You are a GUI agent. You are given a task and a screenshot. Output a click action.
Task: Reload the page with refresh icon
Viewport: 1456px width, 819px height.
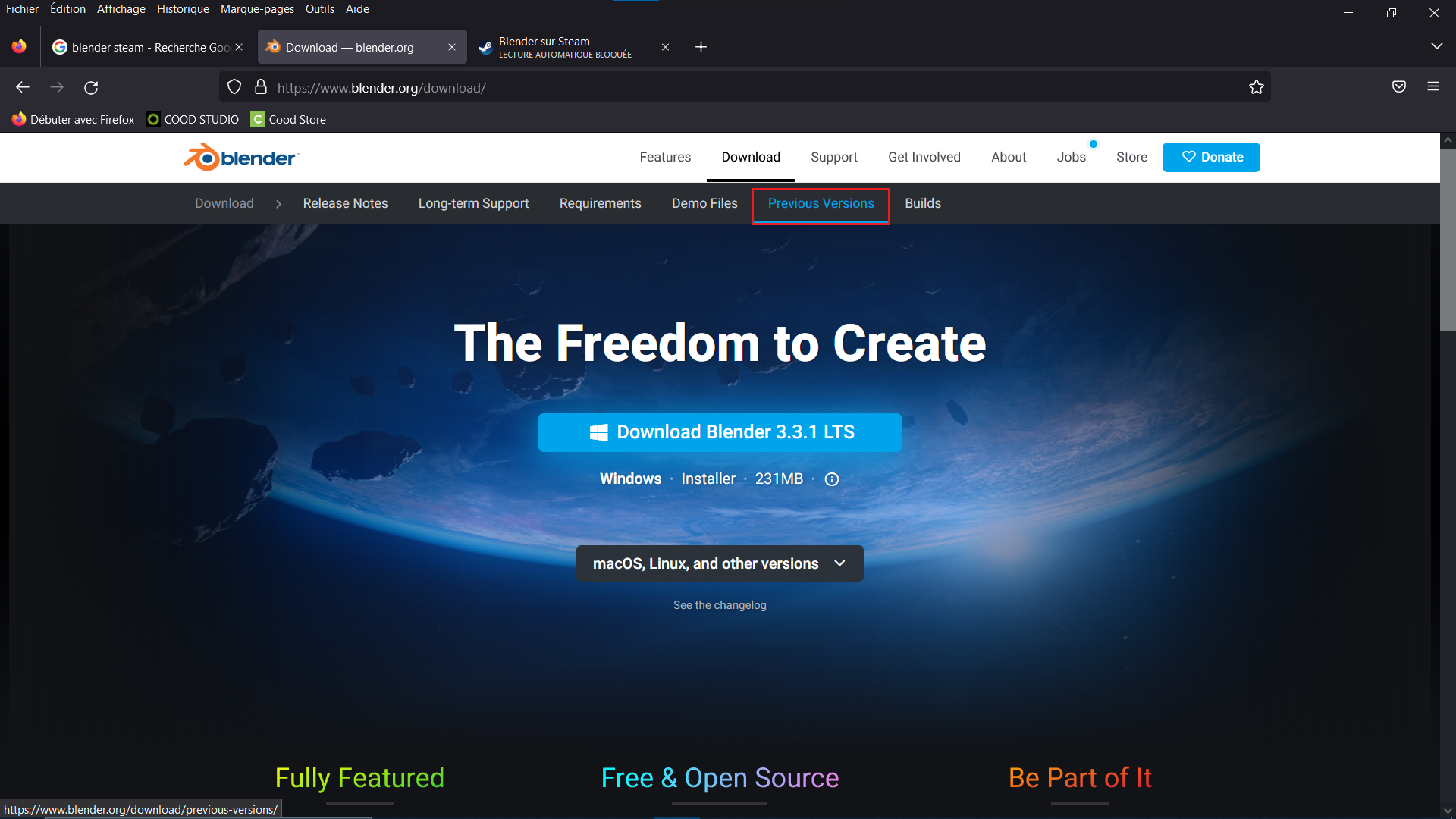coord(91,87)
